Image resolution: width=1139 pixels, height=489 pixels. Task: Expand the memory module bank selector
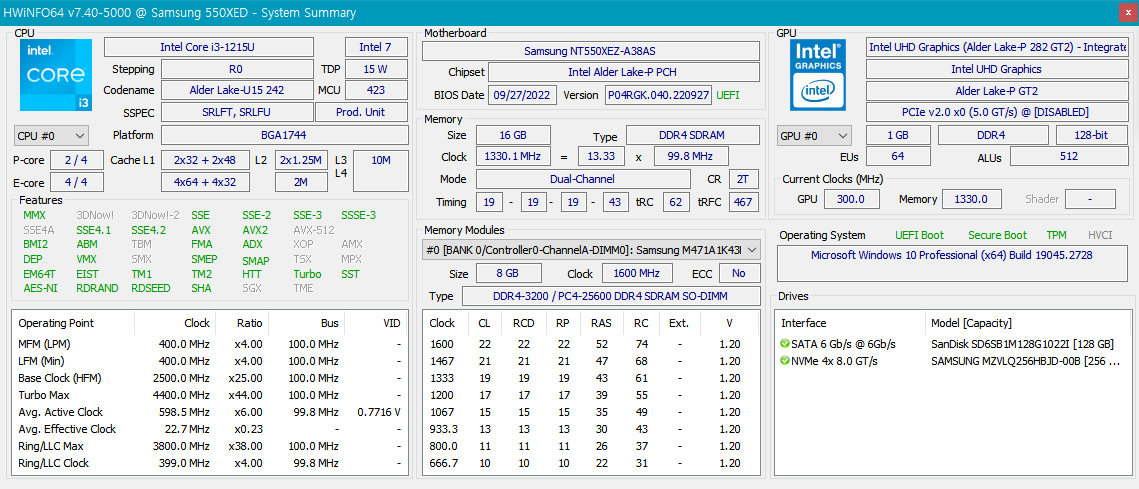point(591,250)
